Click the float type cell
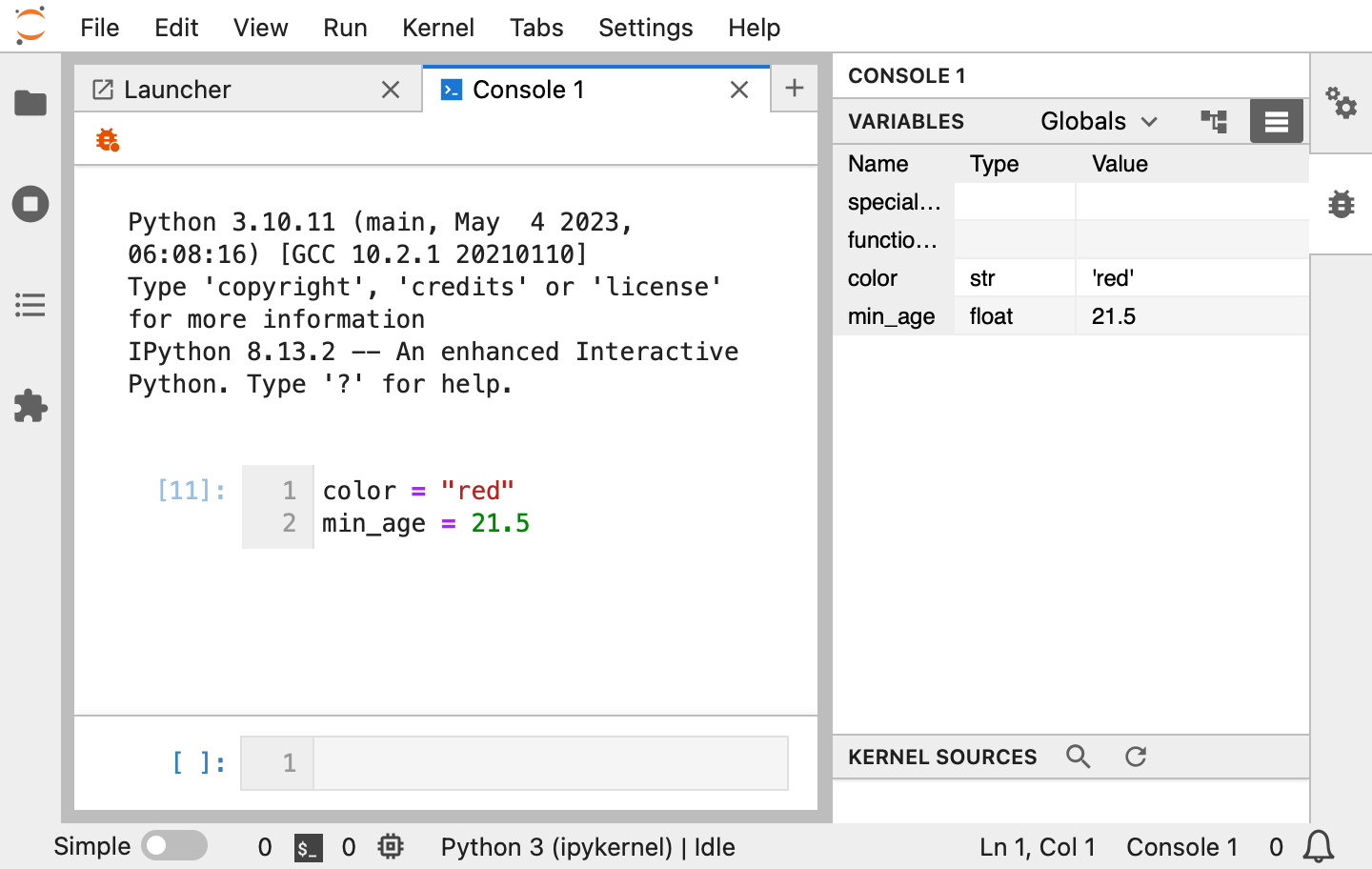Viewport: 1372px width, 869px height. (1016, 316)
